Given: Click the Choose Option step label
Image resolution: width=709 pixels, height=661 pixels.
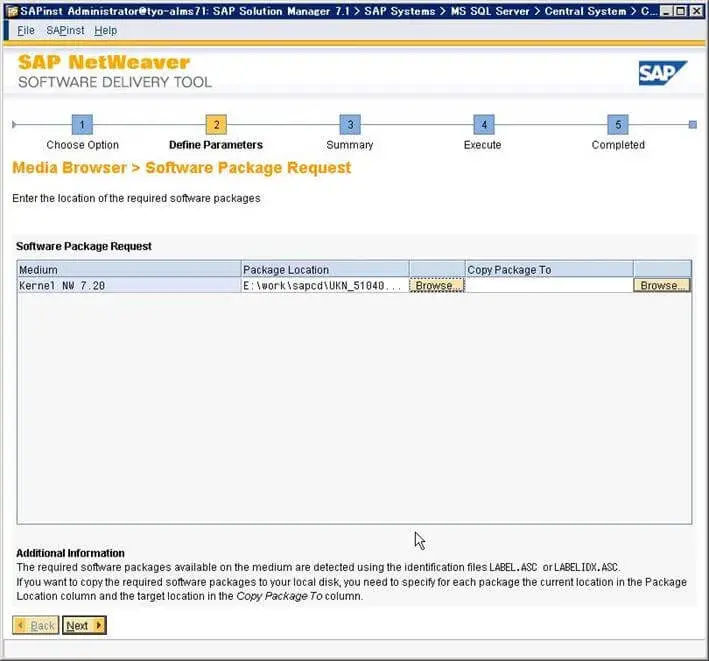Looking at the screenshot, I should click(x=82, y=145).
